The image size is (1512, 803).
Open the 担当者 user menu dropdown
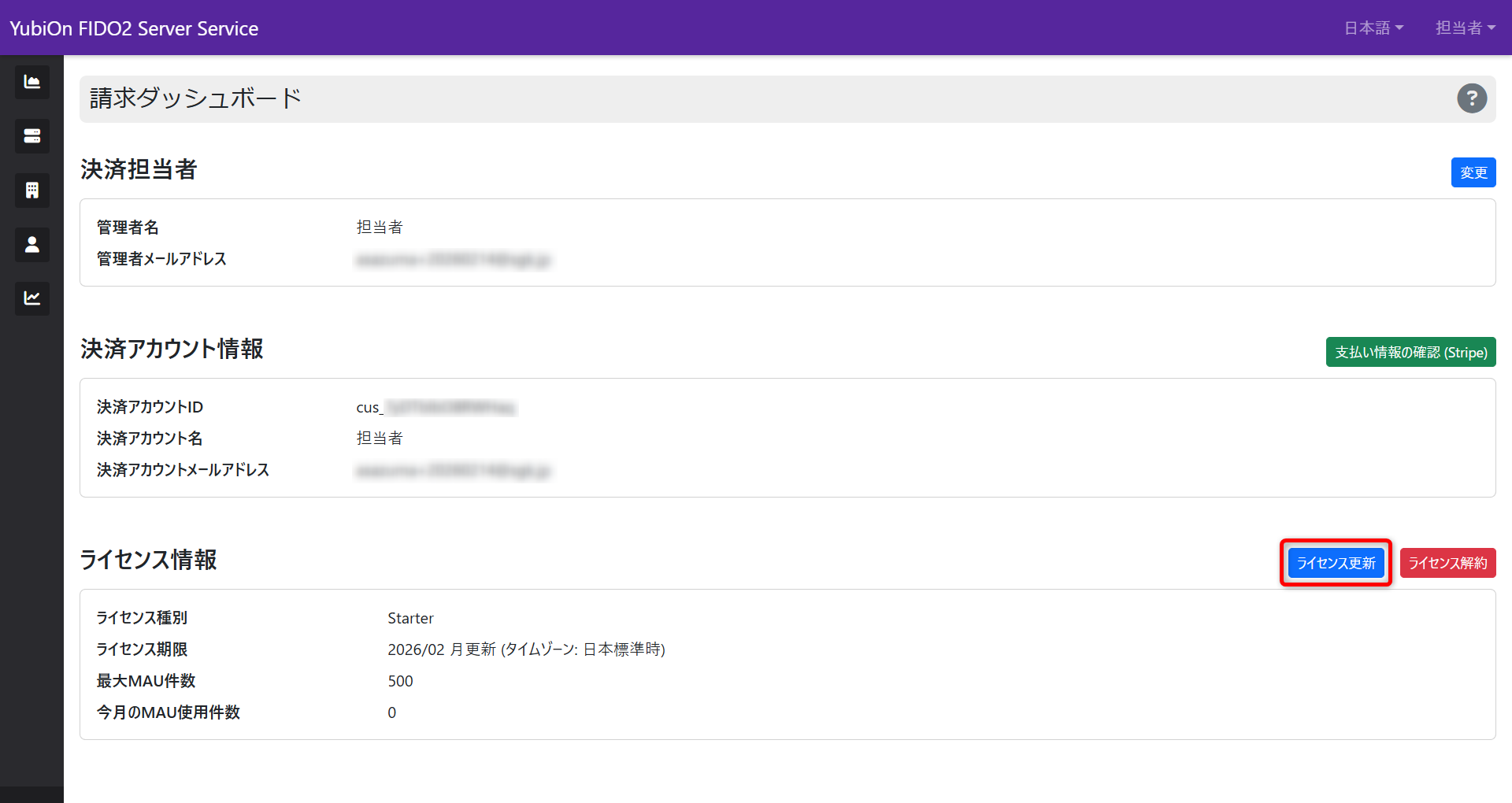pyautogui.click(x=1465, y=28)
